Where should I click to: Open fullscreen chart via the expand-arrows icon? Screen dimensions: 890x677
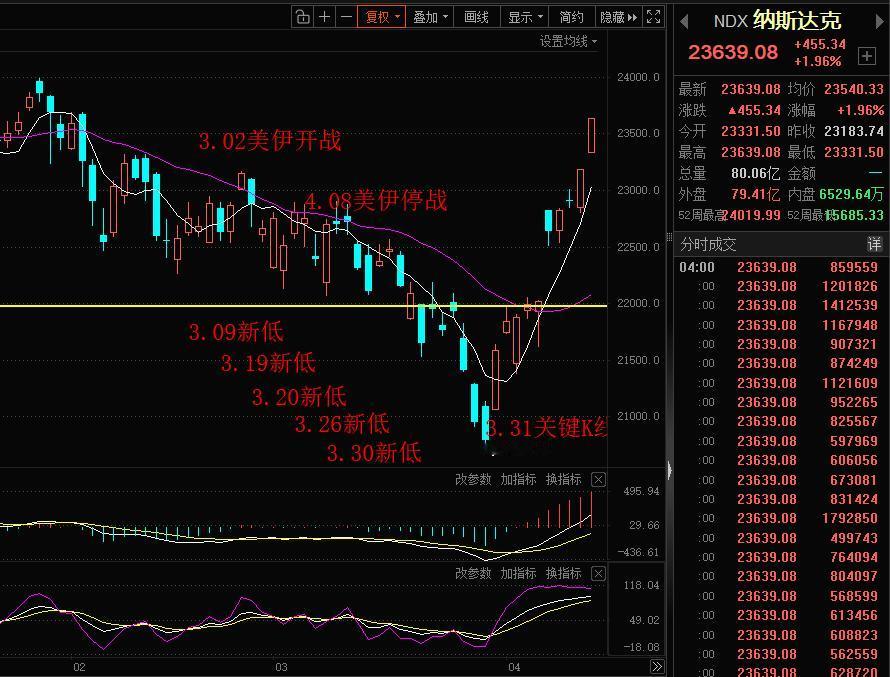(654, 17)
